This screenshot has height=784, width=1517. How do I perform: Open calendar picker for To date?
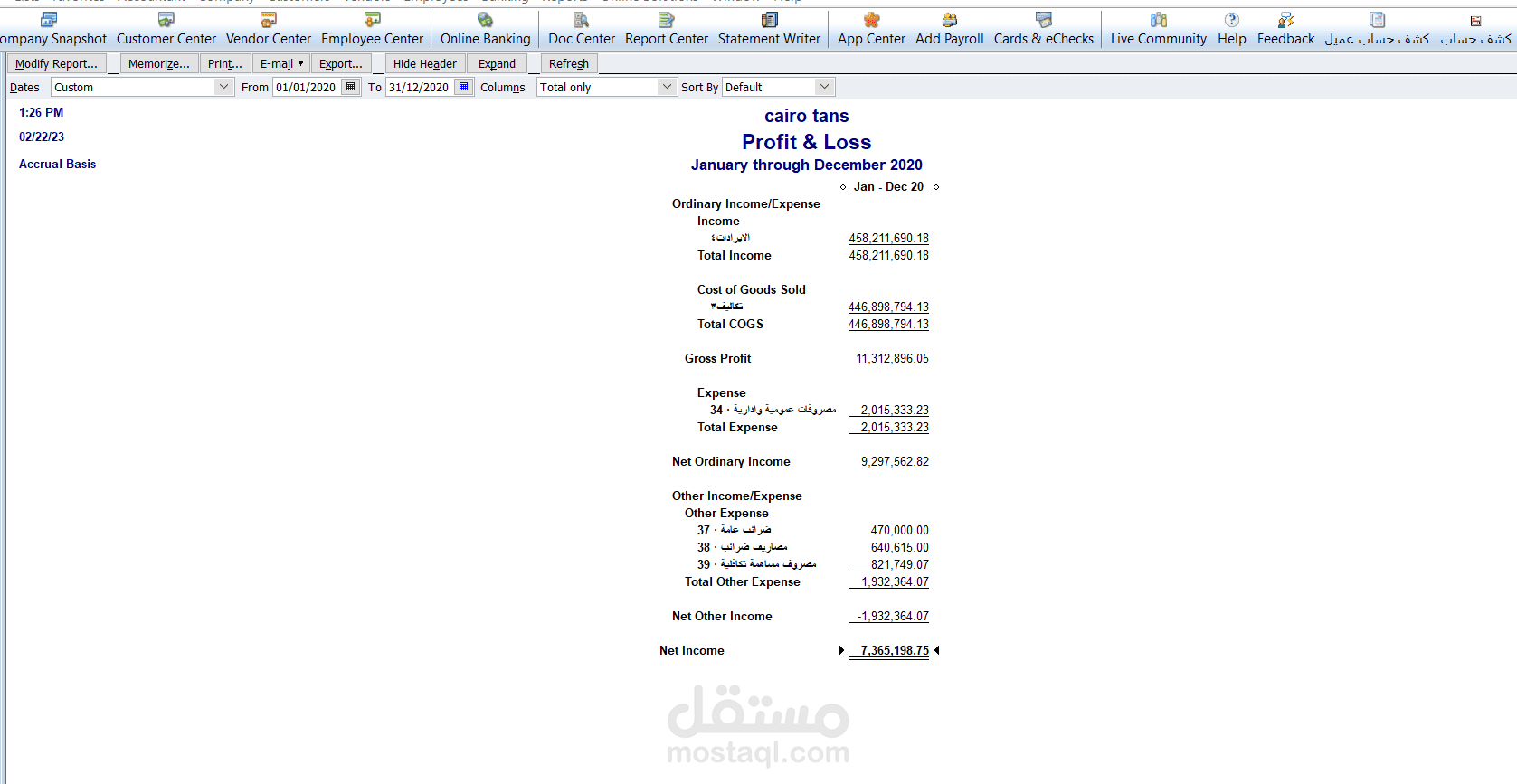pos(464,87)
